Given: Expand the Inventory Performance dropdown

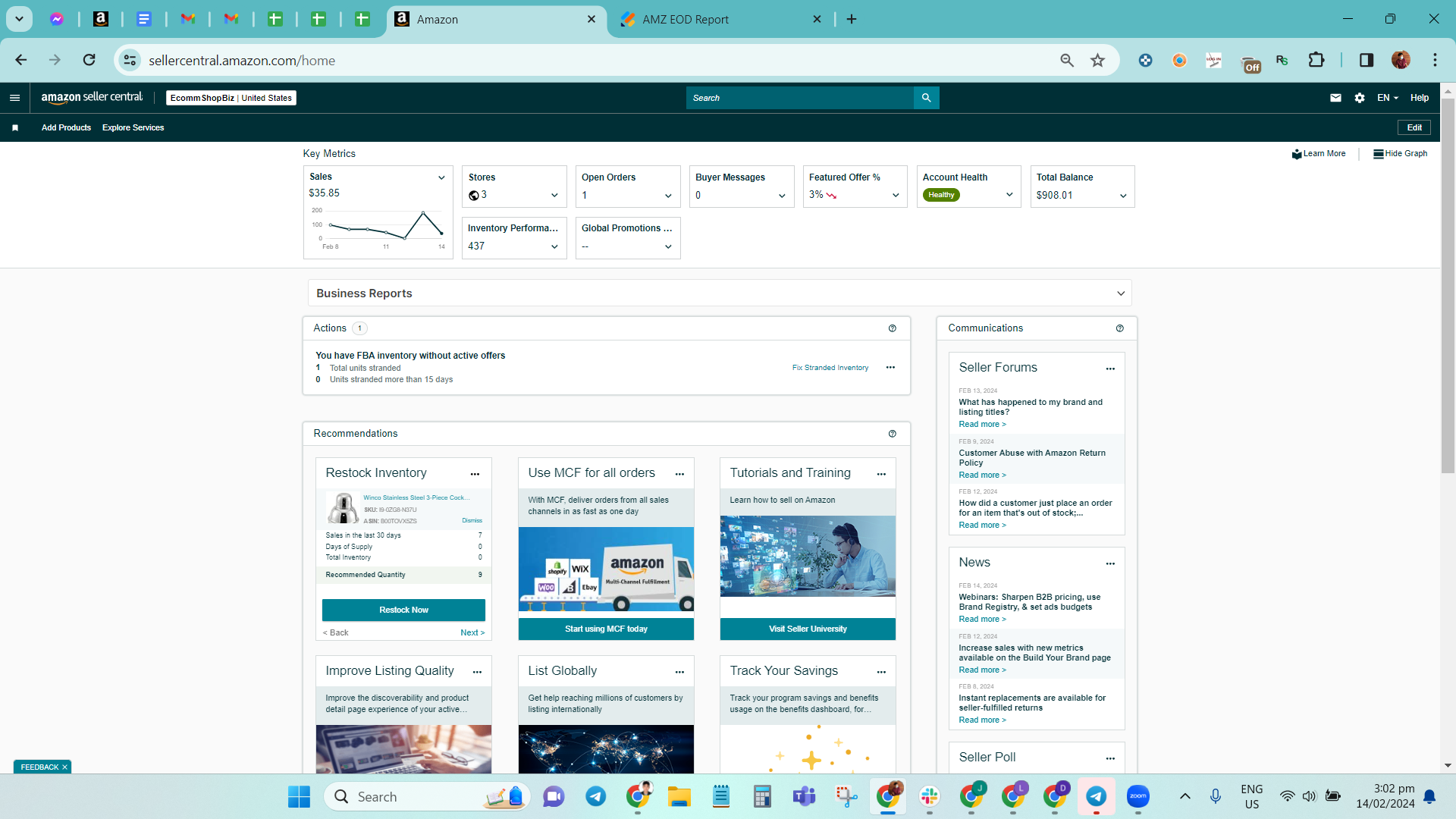Looking at the screenshot, I should (x=554, y=246).
